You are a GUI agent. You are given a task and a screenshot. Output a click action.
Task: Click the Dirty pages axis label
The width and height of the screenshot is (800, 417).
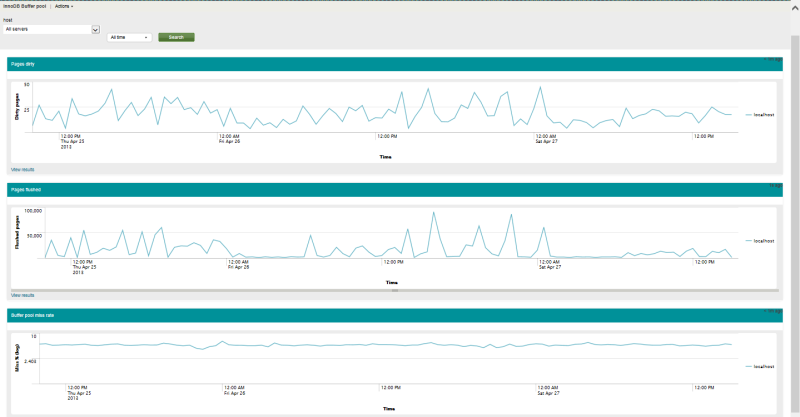click(x=17, y=107)
